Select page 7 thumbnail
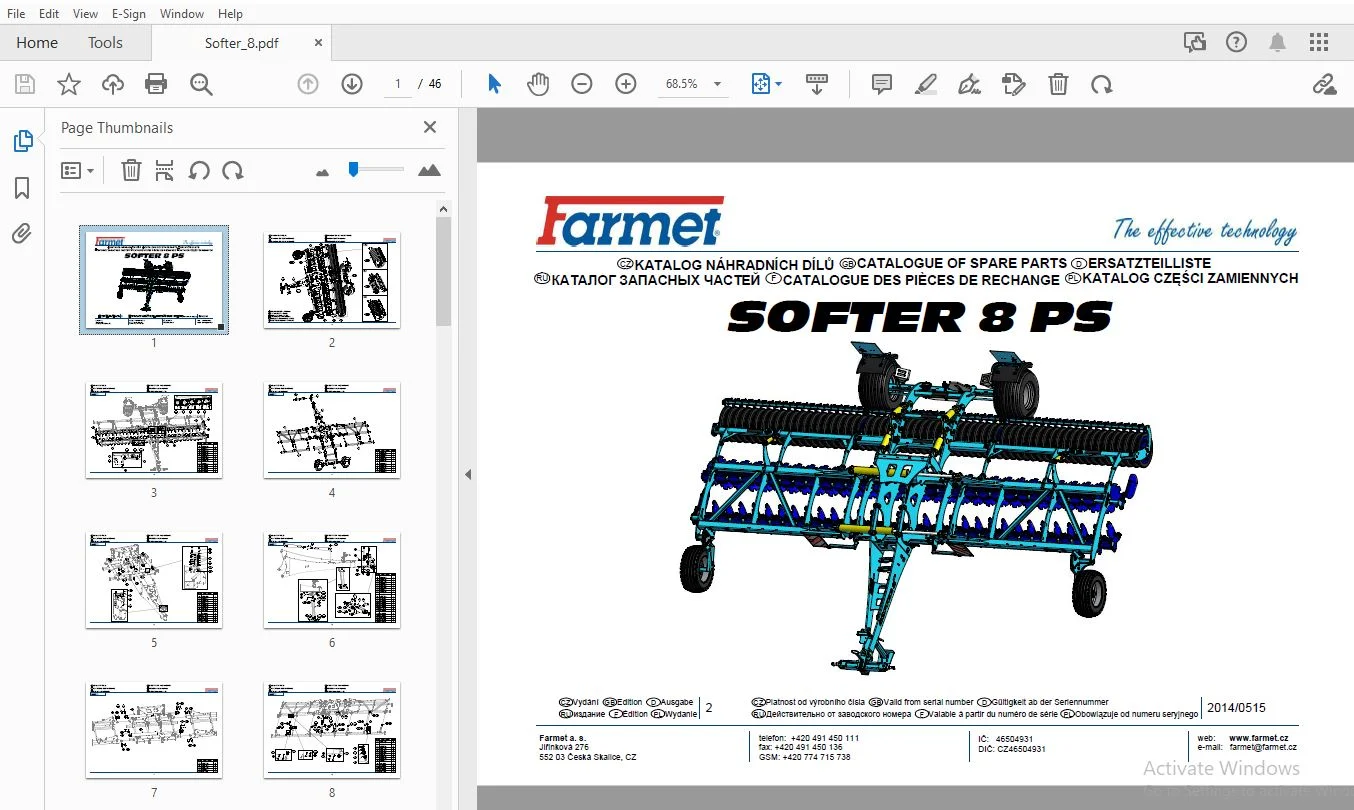This screenshot has height=810, width=1354. coord(154,730)
